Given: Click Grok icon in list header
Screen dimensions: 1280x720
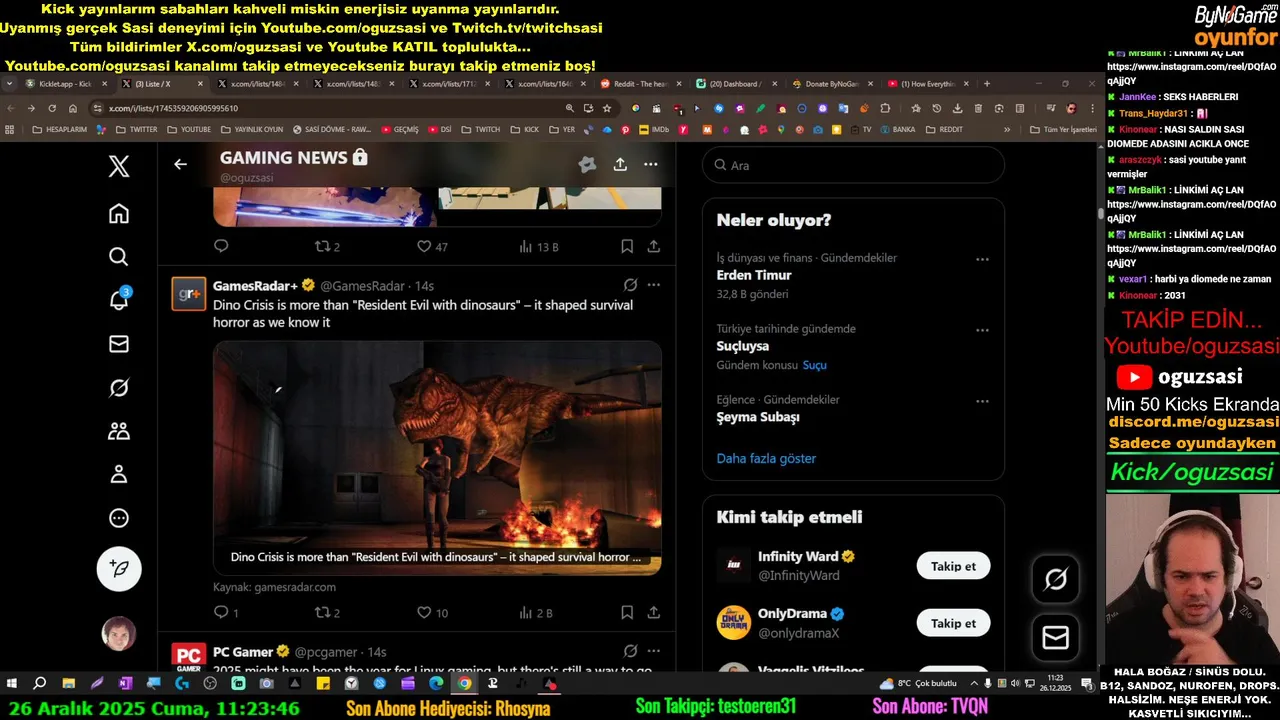Looking at the screenshot, I should click(587, 164).
